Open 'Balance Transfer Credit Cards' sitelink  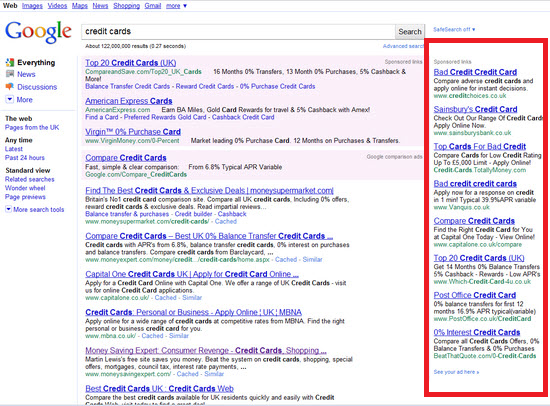[127, 86]
